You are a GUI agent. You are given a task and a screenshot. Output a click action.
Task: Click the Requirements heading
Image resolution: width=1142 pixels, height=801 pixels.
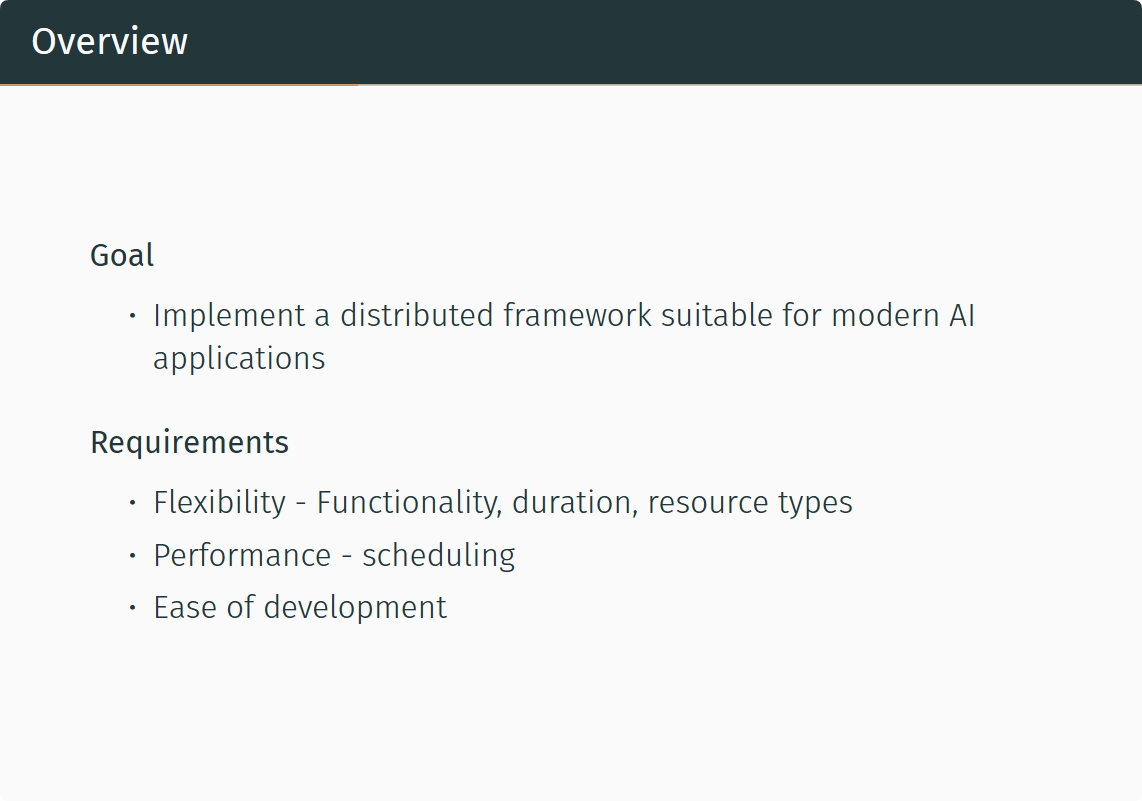tap(189, 442)
